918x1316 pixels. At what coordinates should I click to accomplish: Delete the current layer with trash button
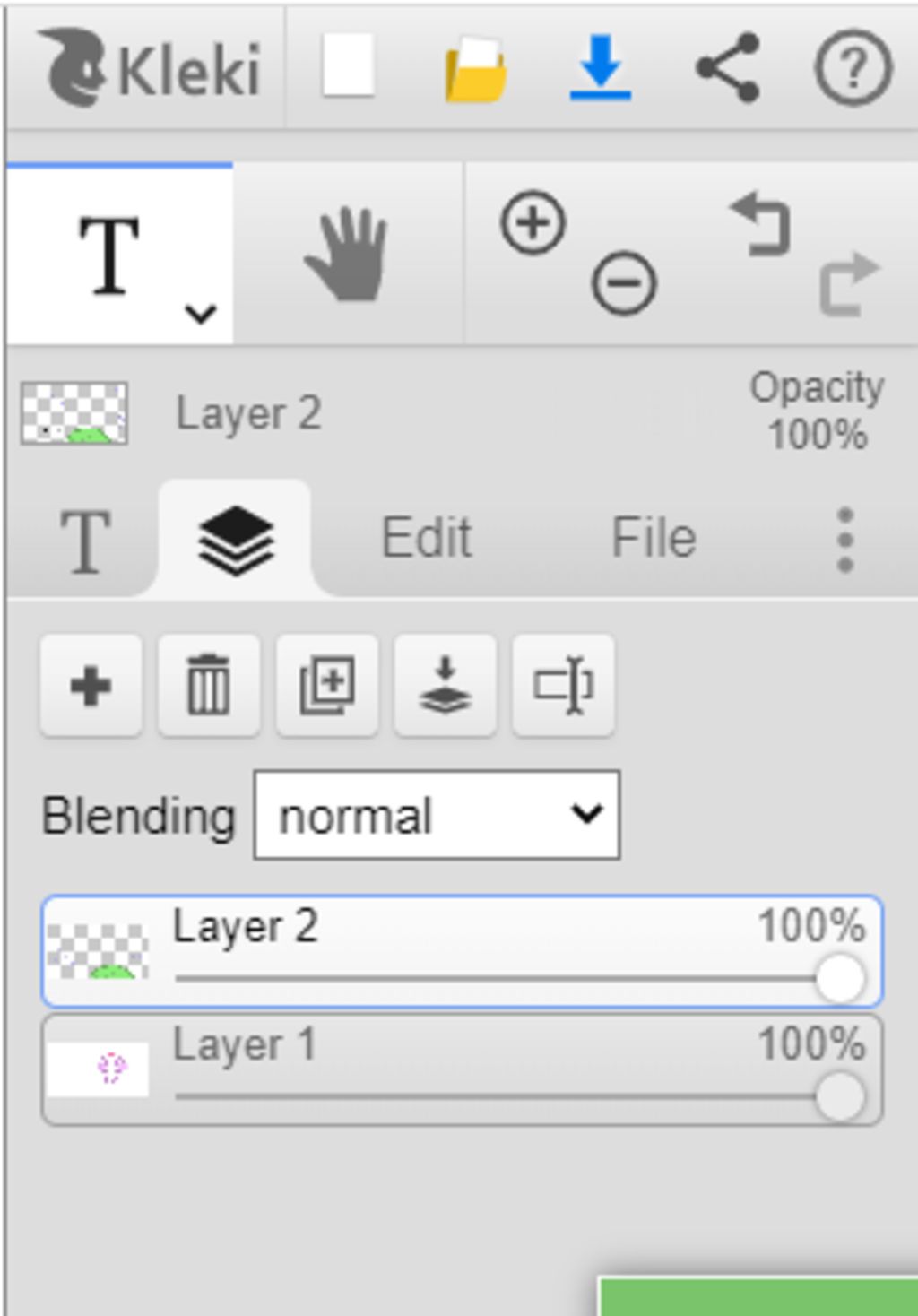pyautogui.click(x=209, y=686)
